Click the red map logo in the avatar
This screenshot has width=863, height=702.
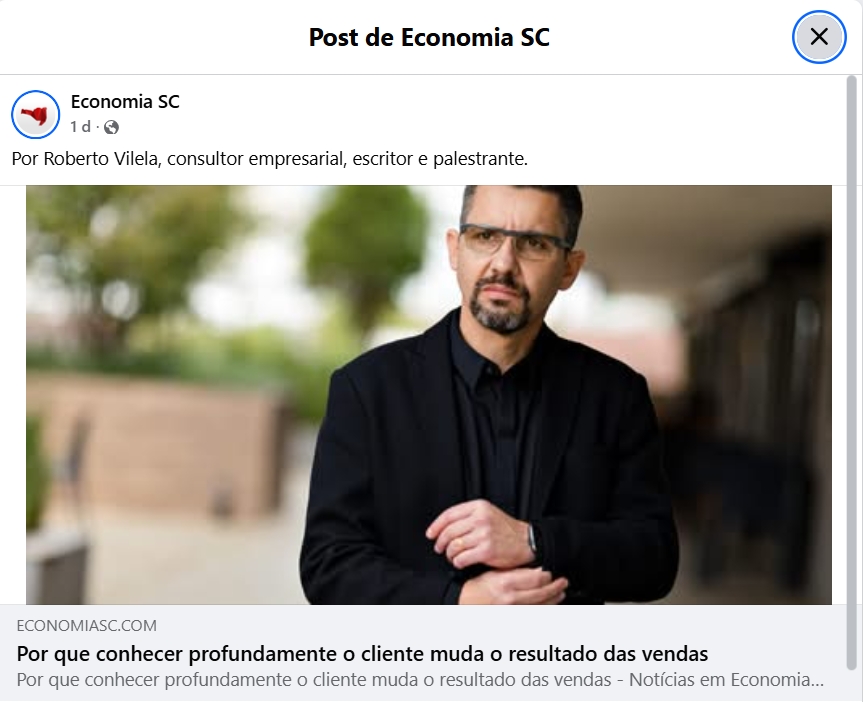click(x=35, y=116)
